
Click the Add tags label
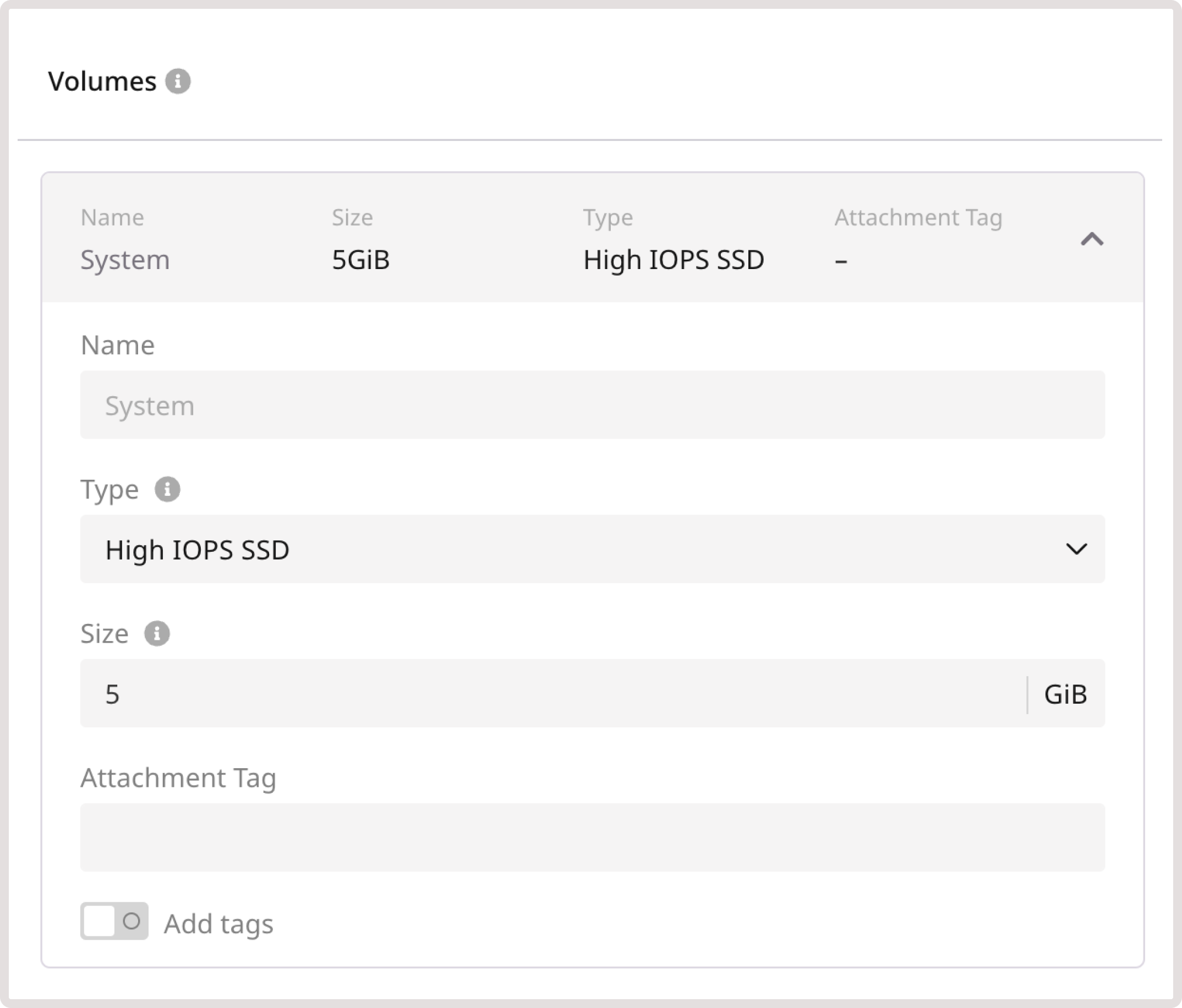click(x=219, y=923)
